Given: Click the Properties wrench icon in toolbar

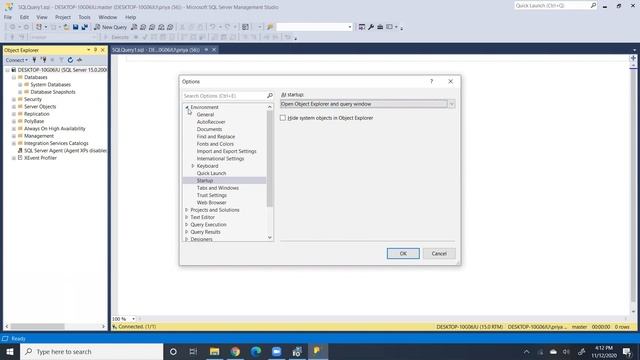Looking at the screenshot, I should coord(371,27).
